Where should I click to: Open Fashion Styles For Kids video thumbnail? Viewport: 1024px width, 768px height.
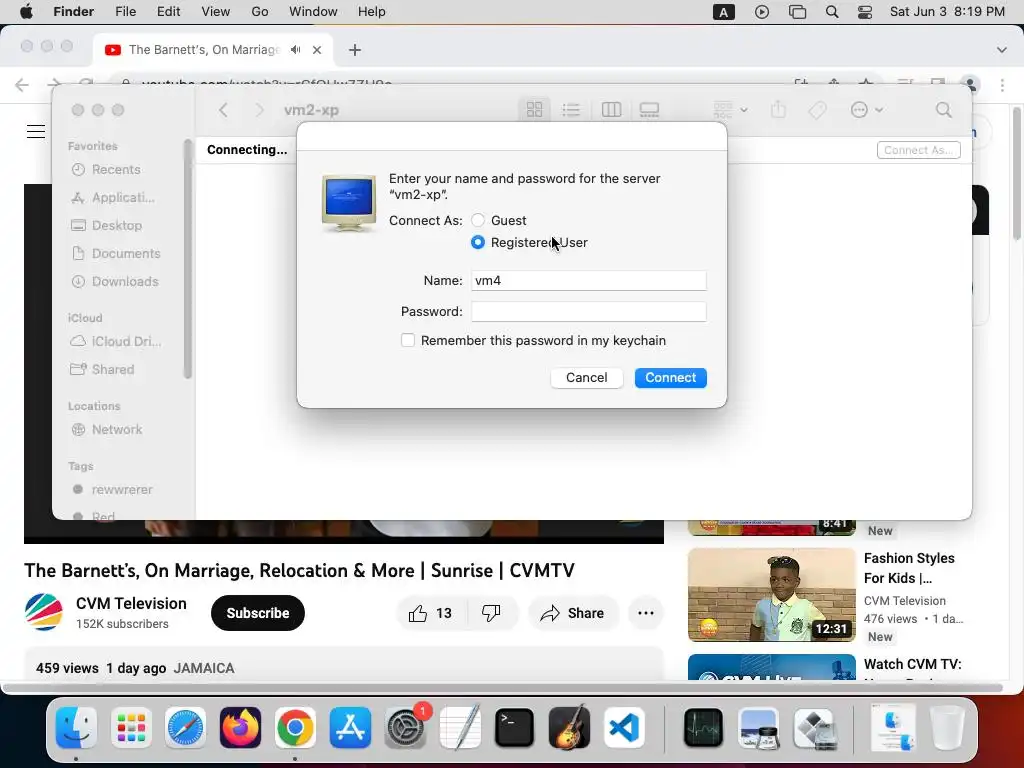(x=772, y=595)
